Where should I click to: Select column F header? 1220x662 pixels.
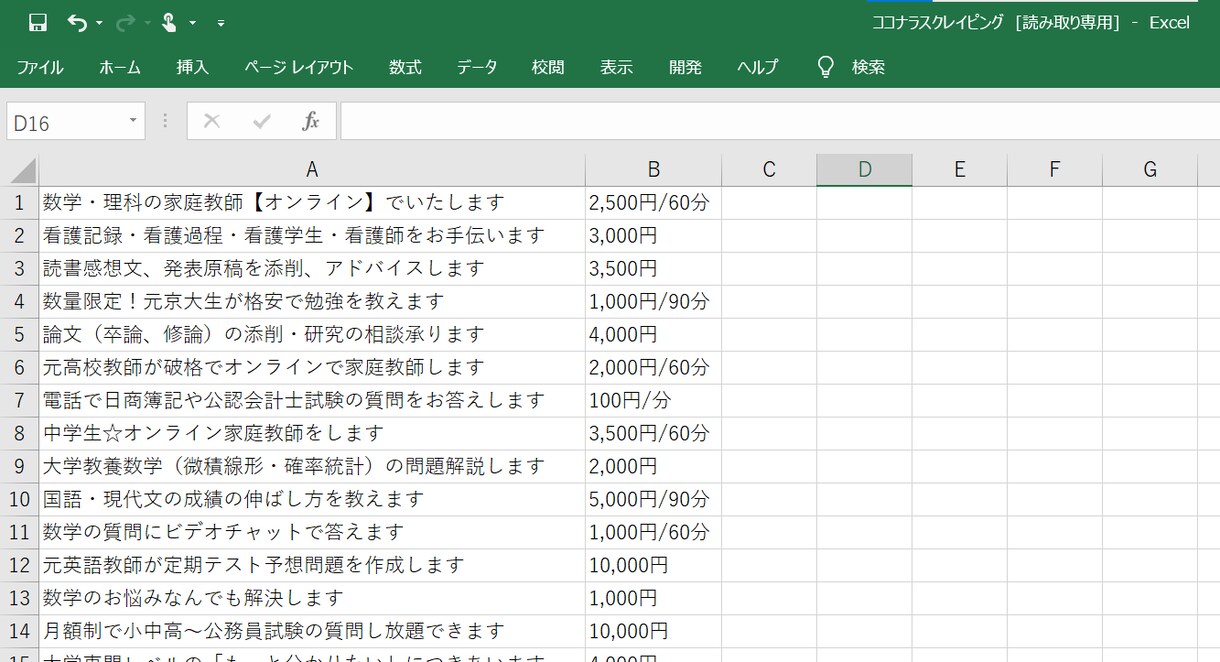tap(1054, 170)
